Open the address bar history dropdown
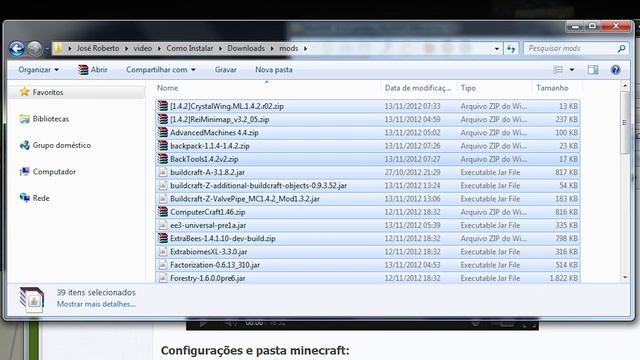The image size is (640, 360). coord(497,49)
